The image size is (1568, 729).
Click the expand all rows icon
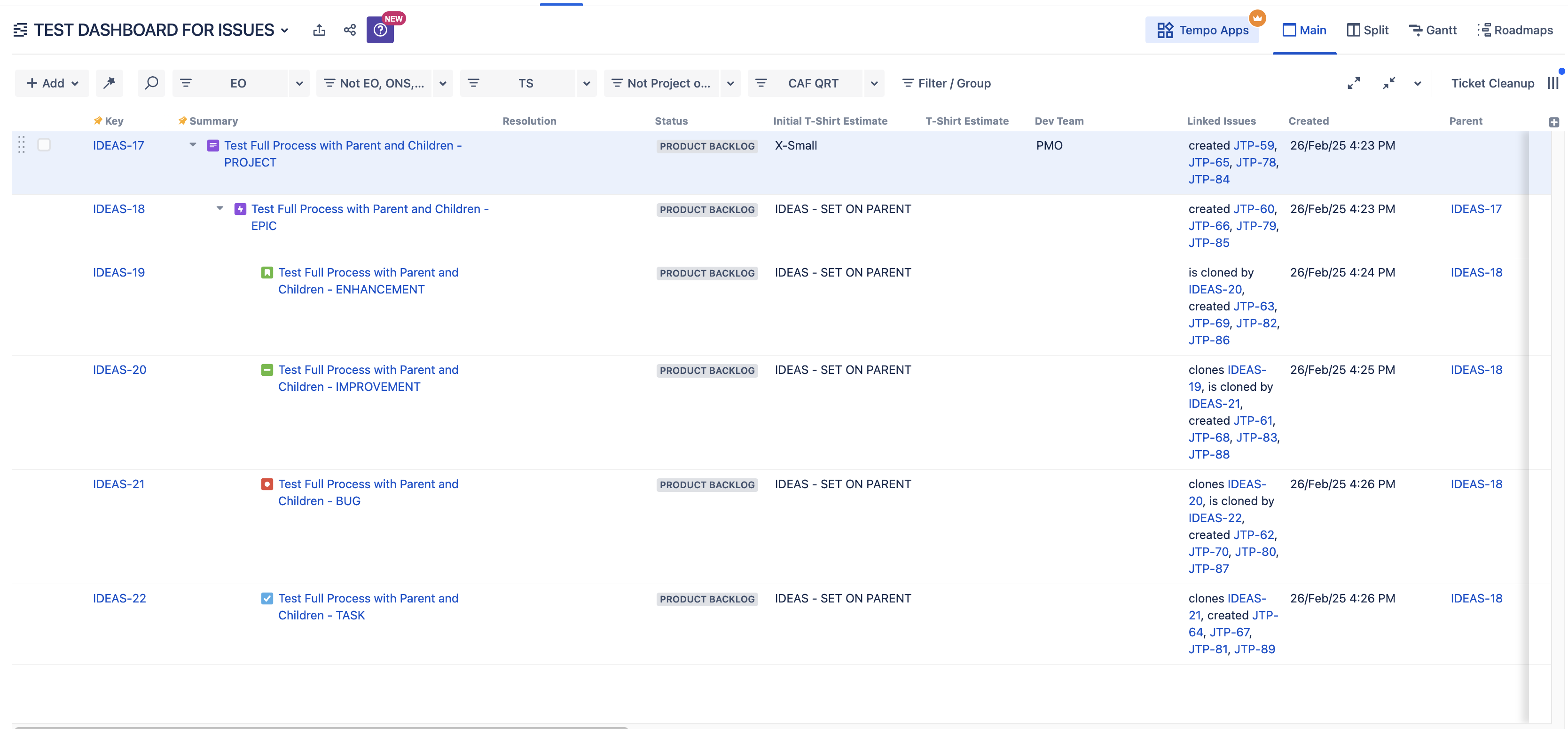pyautogui.click(x=1354, y=83)
